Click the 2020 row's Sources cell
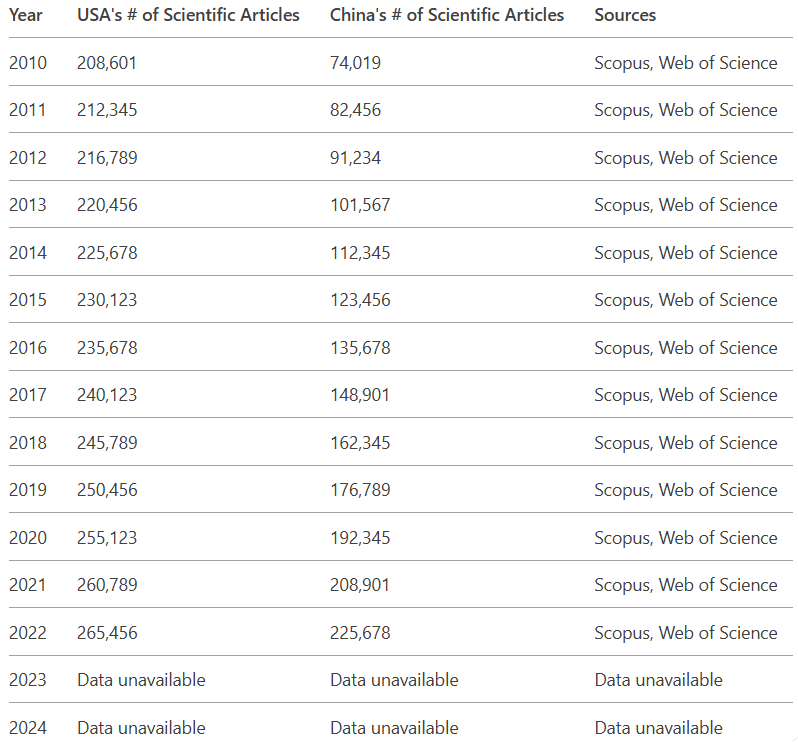The image size is (798, 742). click(685, 538)
